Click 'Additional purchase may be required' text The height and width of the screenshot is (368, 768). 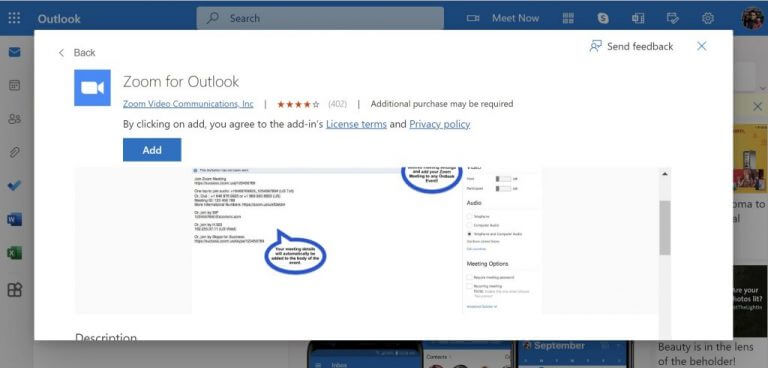pyautogui.click(x=442, y=104)
